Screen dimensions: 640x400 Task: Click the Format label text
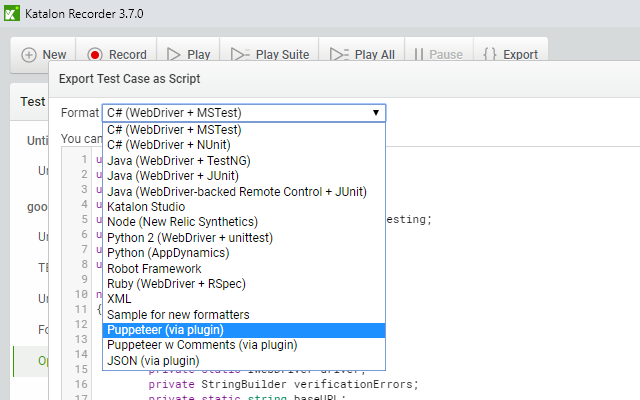80,113
